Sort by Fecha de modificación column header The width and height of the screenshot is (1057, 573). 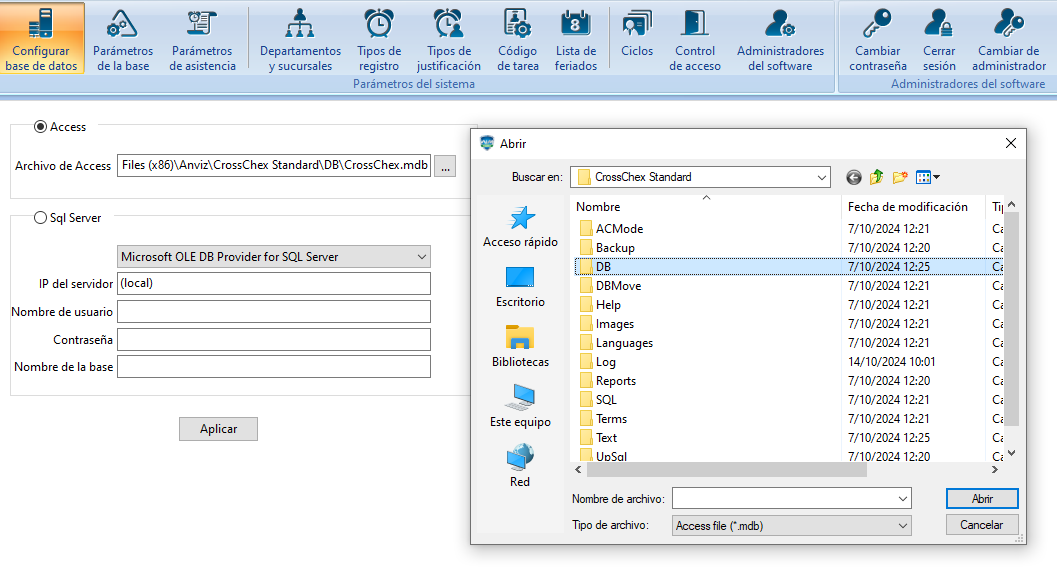(x=913, y=207)
